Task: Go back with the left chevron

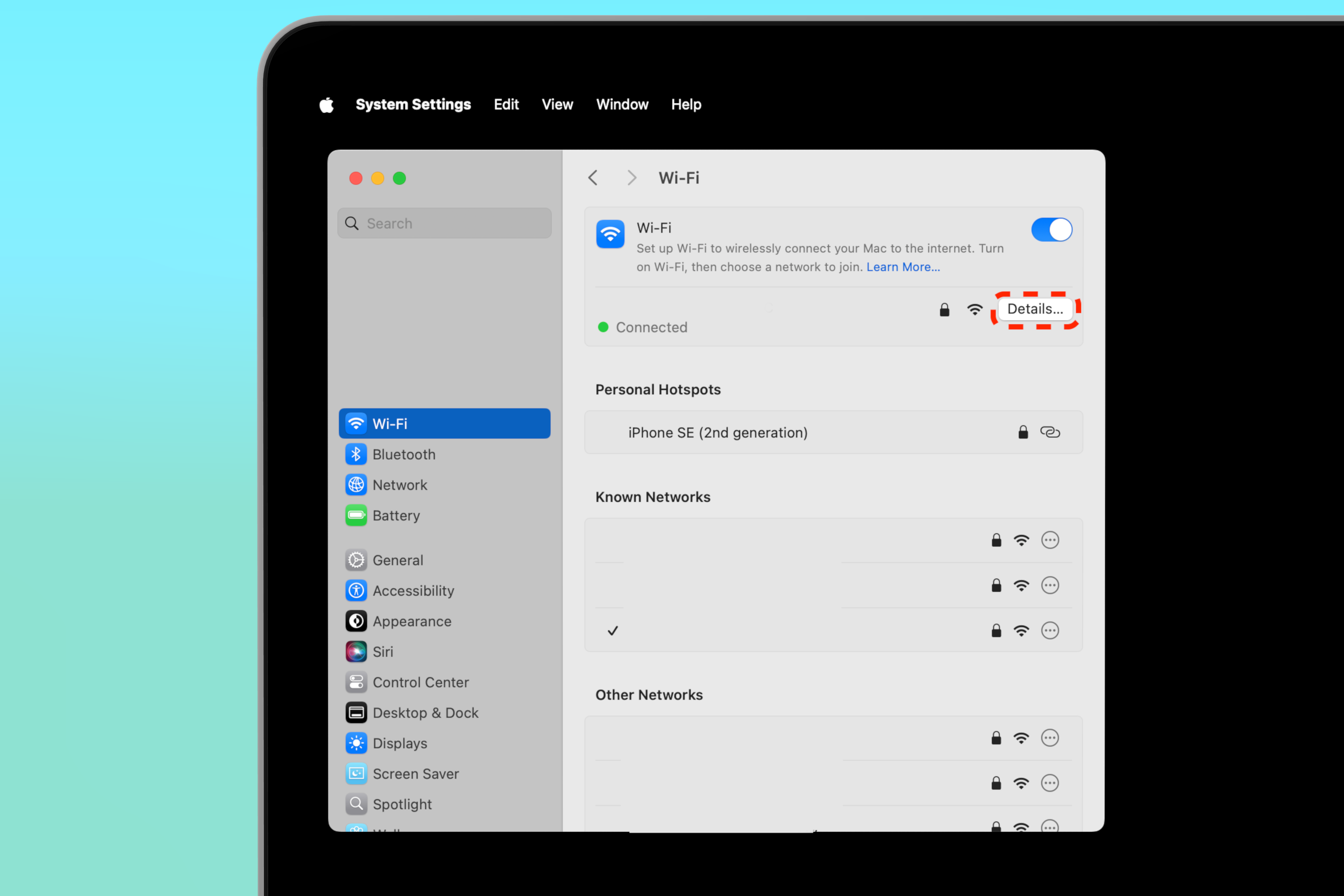Action: [593, 178]
